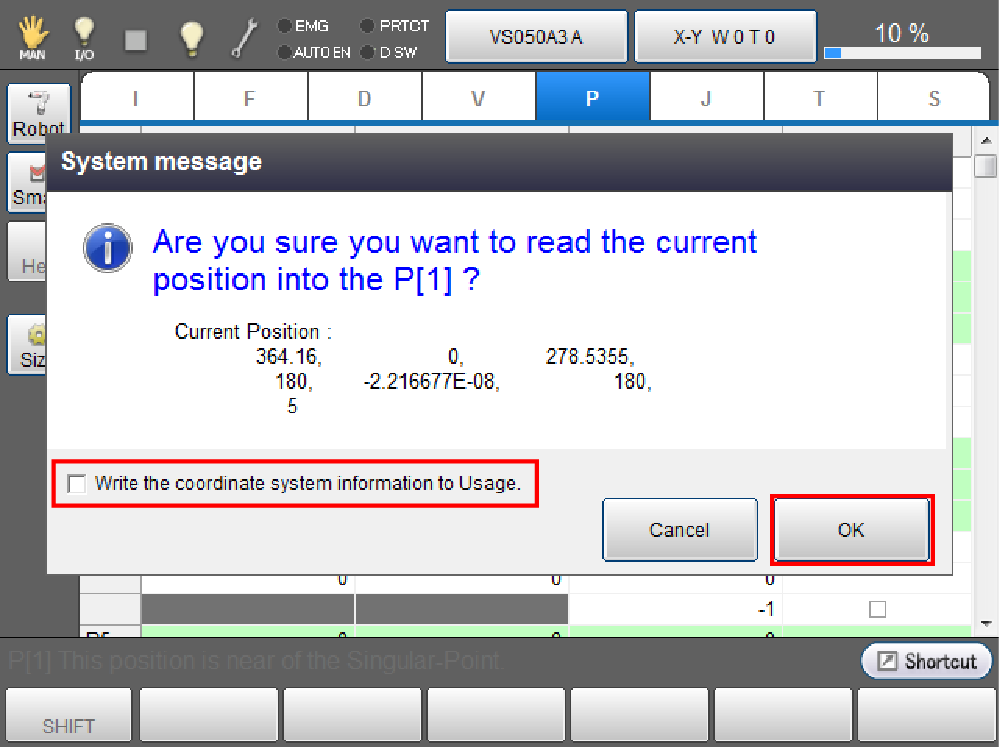The width and height of the screenshot is (999, 747).
Task: Open the I variable tab
Action: pyautogui.click(x=136, y=98)
